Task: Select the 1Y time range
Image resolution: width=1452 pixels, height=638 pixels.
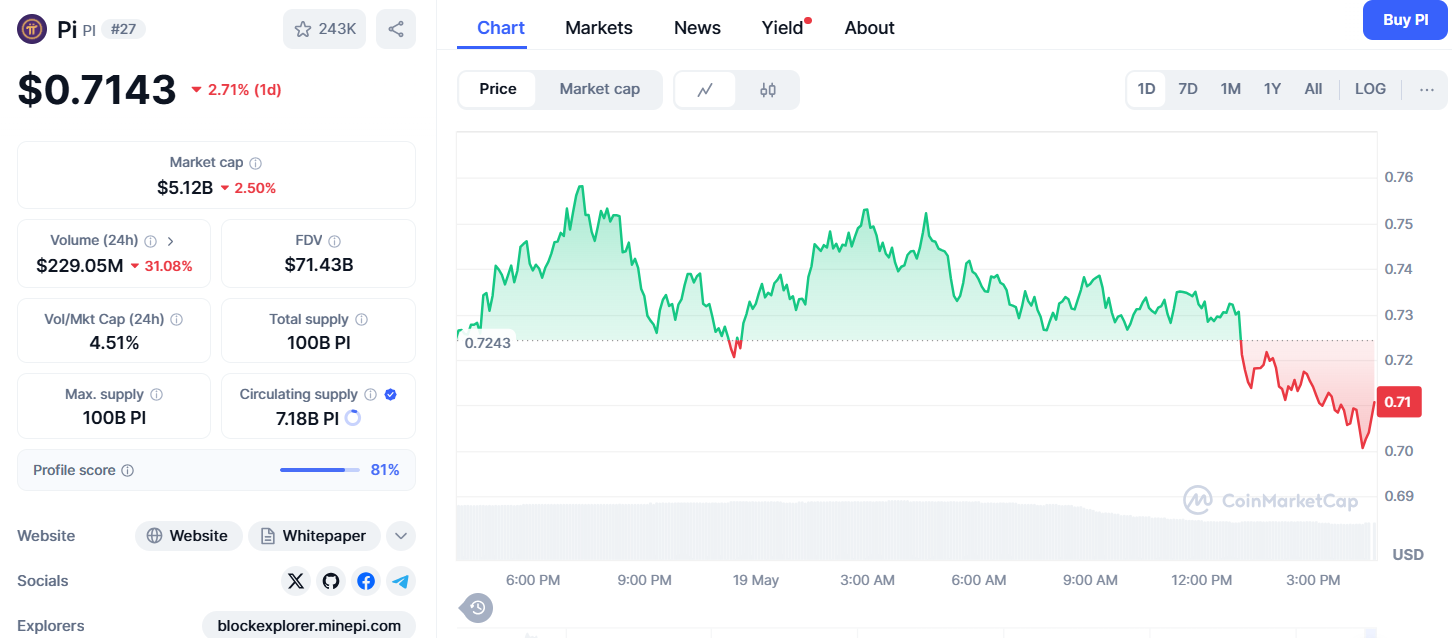Action: click(x=1272, y=89)
